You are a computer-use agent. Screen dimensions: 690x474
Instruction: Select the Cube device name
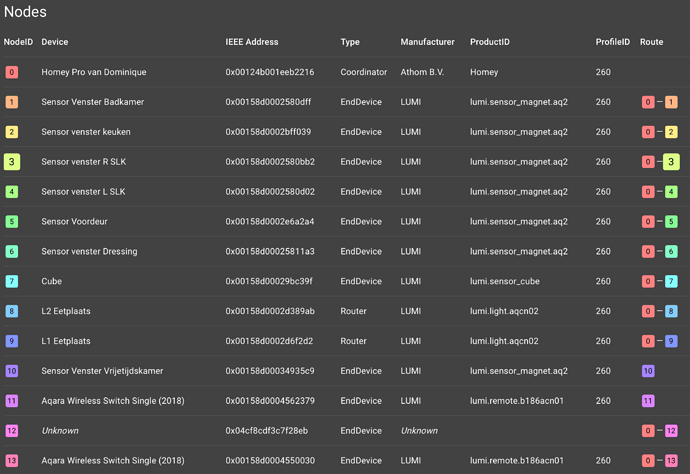point(51,281)
